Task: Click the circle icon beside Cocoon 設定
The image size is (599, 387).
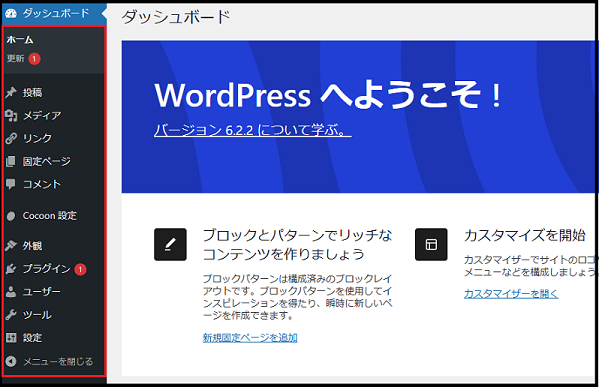Action: [x=11, y=216]
